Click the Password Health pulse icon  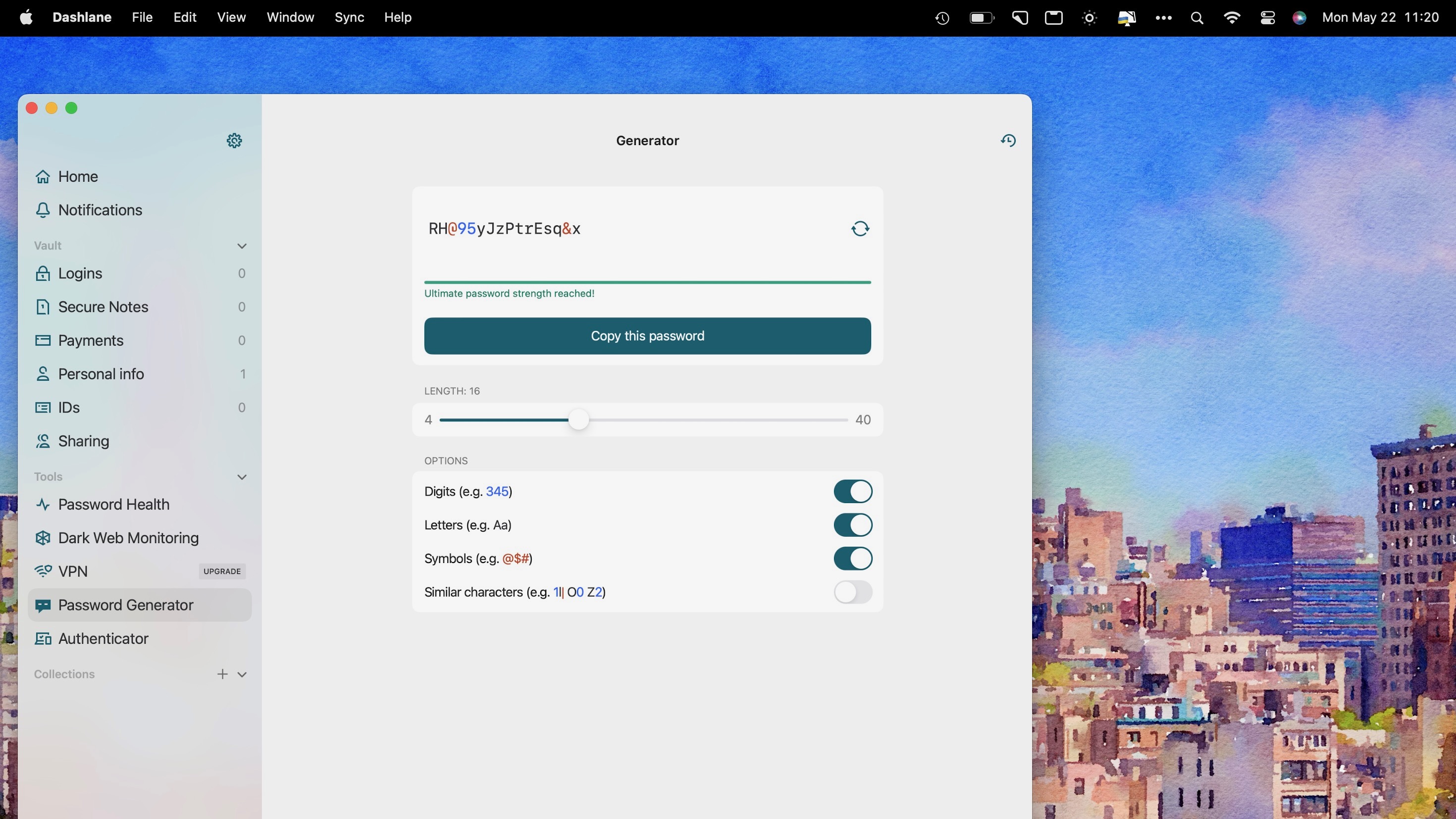(x=43, y=504)
